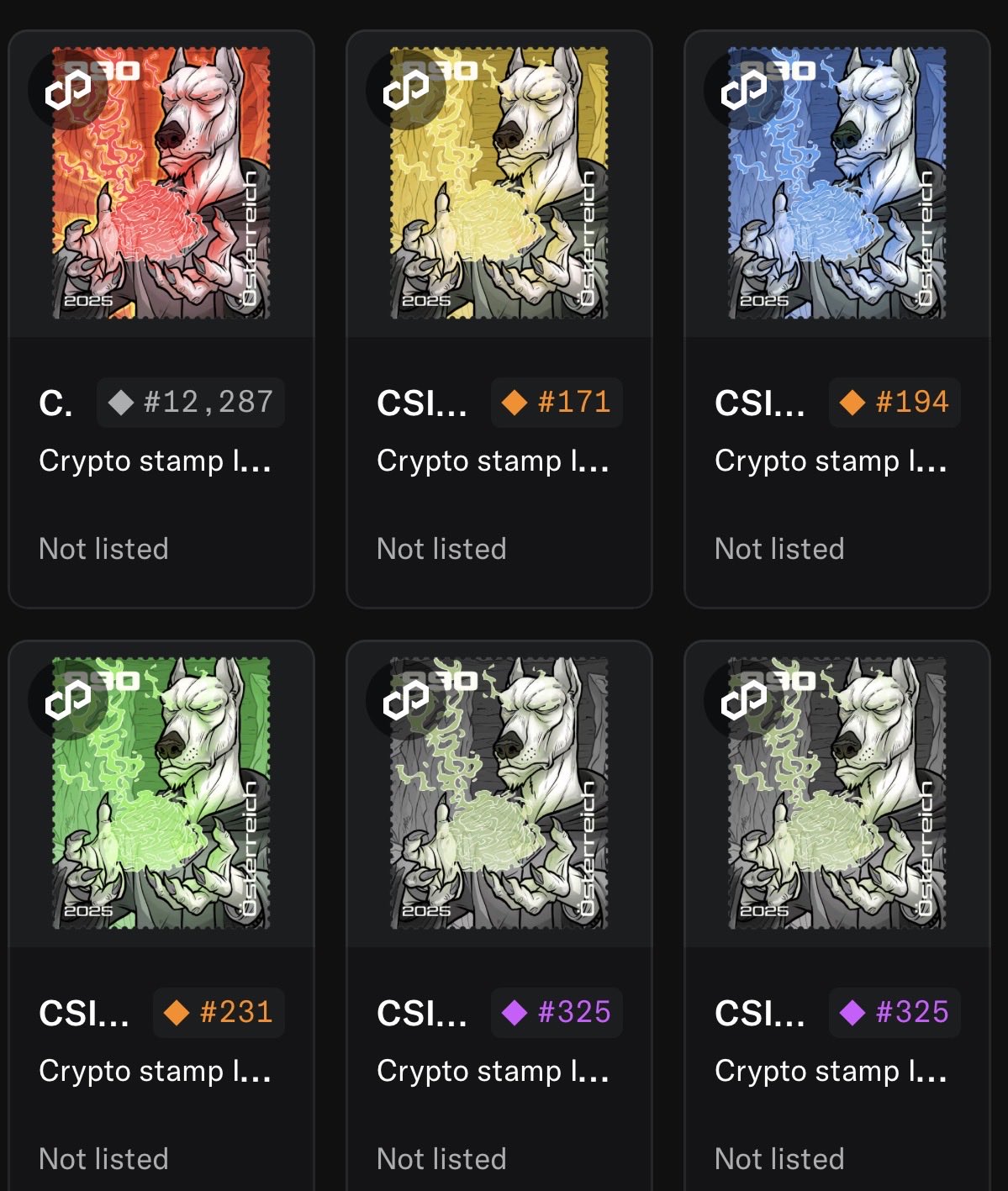Open the #171 rarity rank badge

[557, 403]
